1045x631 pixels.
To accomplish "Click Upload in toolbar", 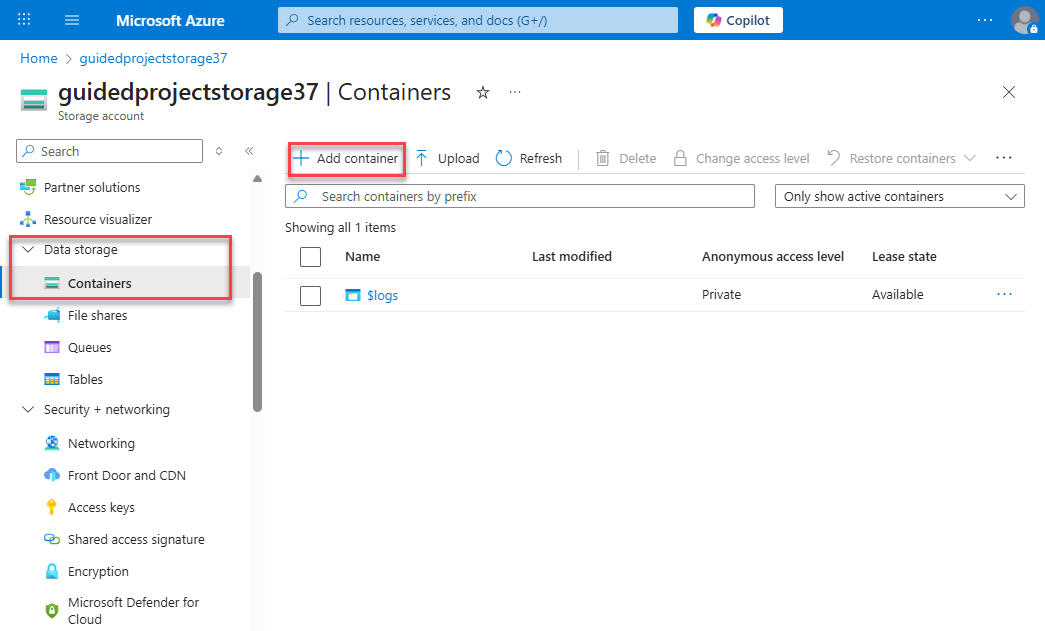I will 448,159.
